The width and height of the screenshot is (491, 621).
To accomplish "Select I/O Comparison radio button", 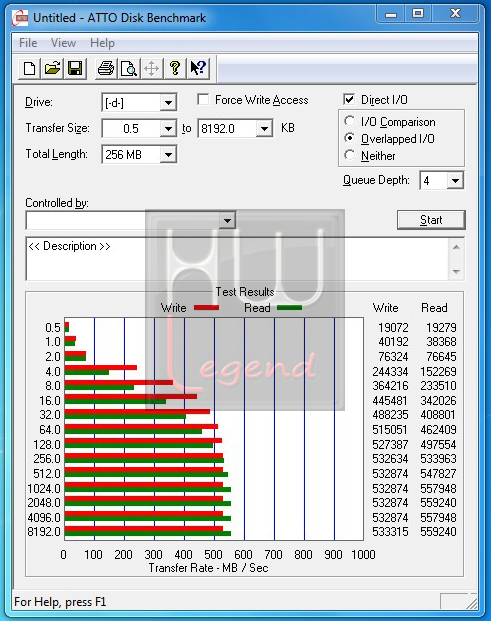I will point(349,120).
